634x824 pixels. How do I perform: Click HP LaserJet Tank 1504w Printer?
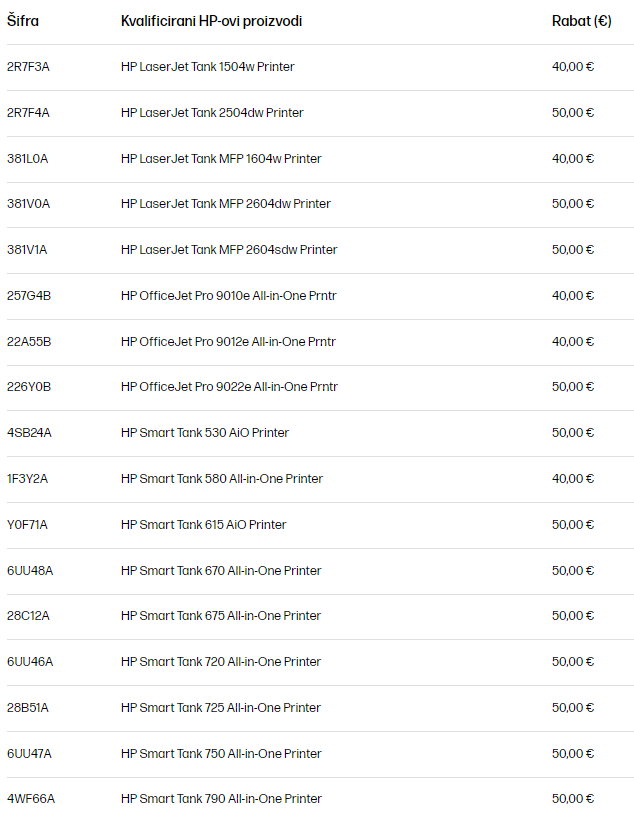[x=208, y=67]
